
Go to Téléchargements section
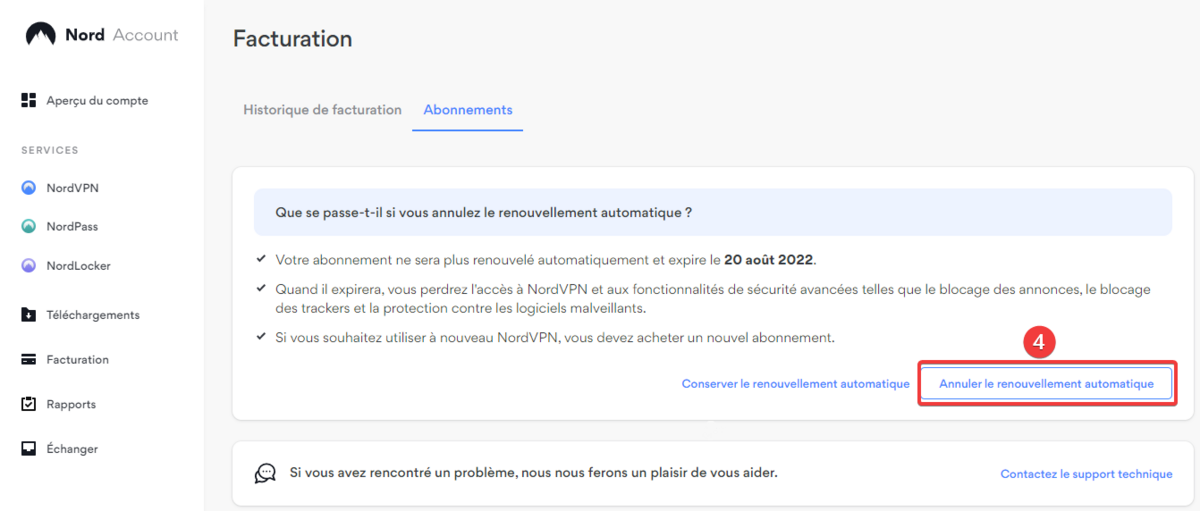(x=93, y=315)
